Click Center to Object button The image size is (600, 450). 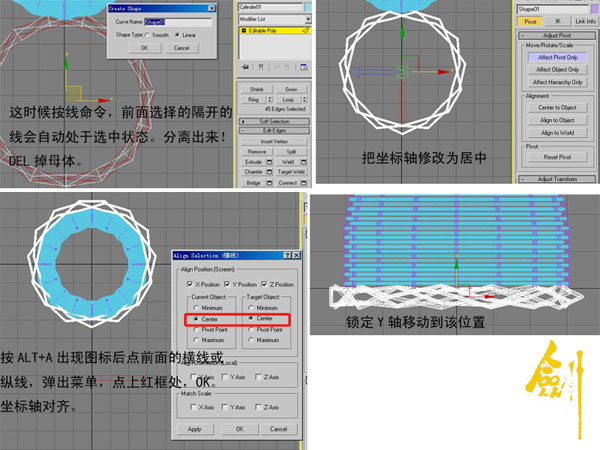point(558,108)
